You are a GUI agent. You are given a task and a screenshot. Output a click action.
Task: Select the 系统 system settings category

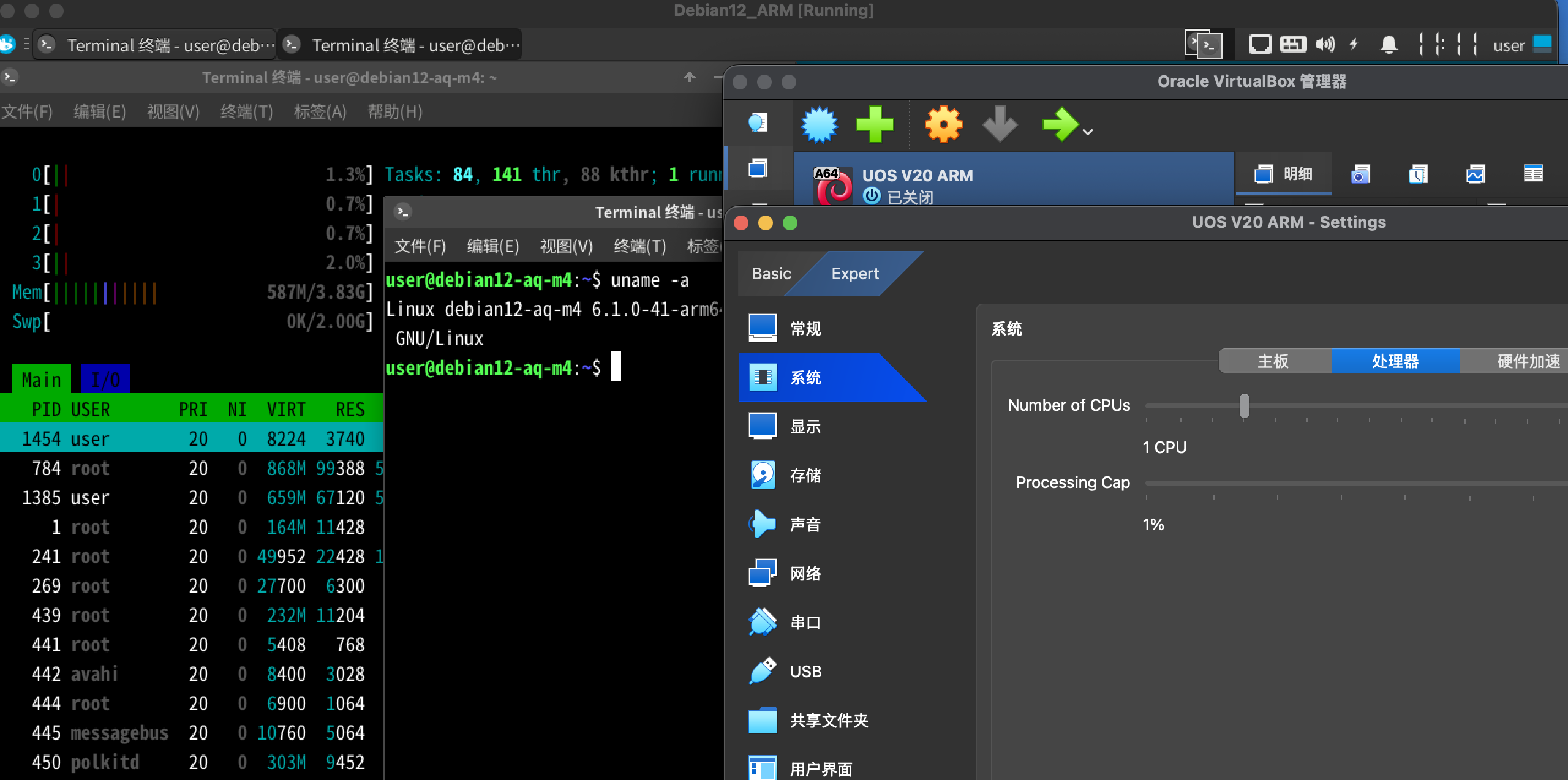830,377
